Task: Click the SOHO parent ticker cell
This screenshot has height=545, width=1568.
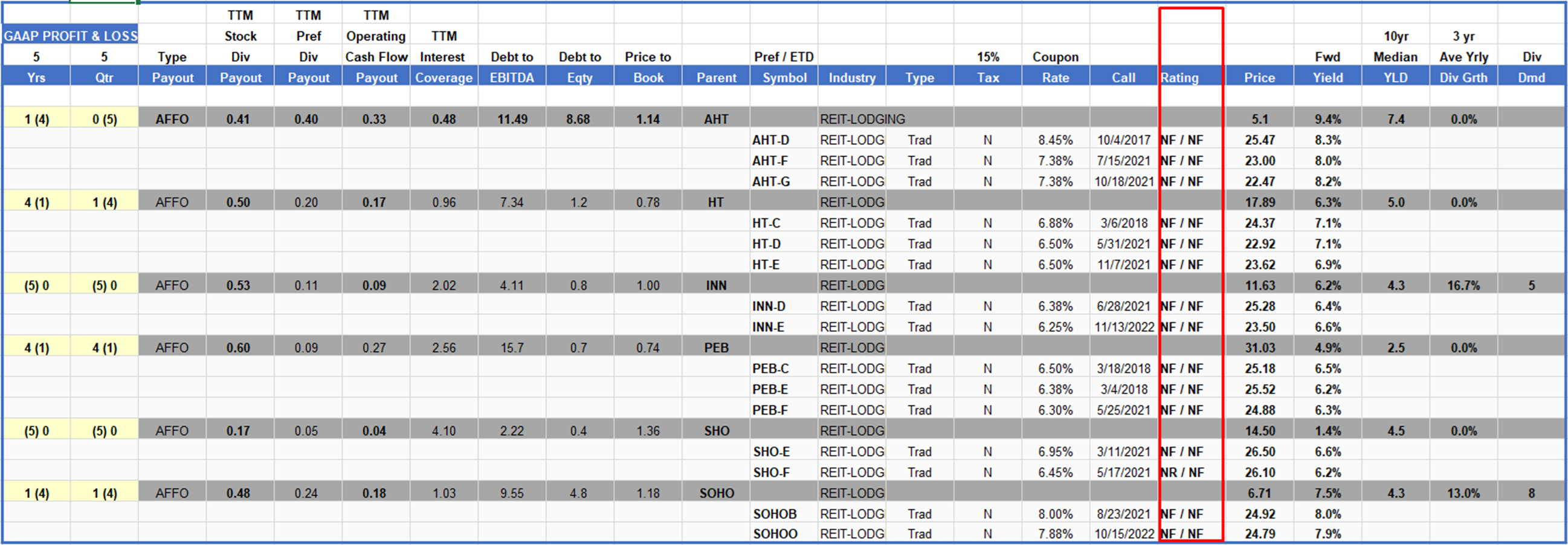Action: pos(717,493)
